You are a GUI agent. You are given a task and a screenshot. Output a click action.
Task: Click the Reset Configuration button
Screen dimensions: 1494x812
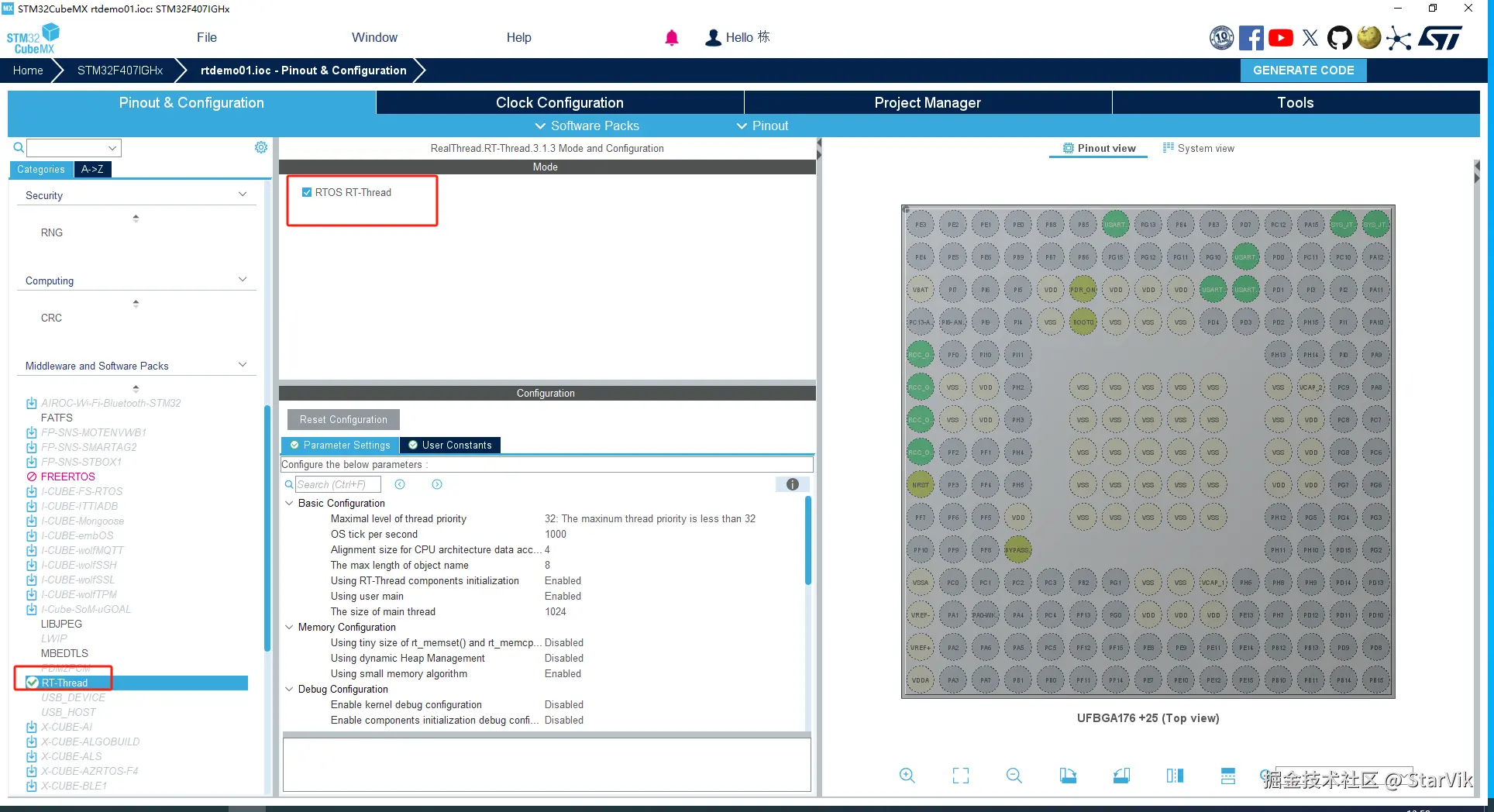pos(343,419)
